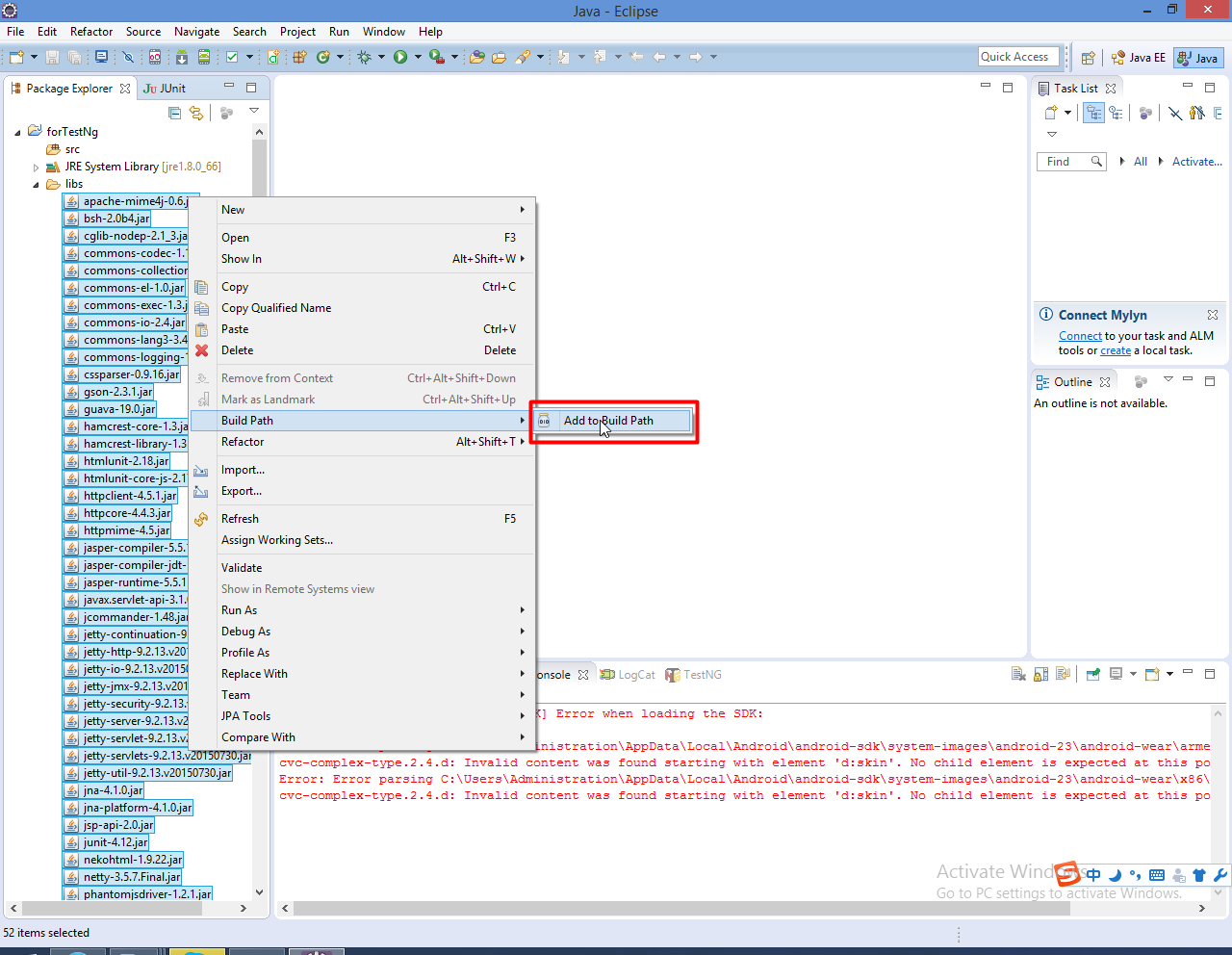Screen dimensions: 1232x955
Task: Toggle Link with Editor in Package Explorer
Action: pos(196,113)
